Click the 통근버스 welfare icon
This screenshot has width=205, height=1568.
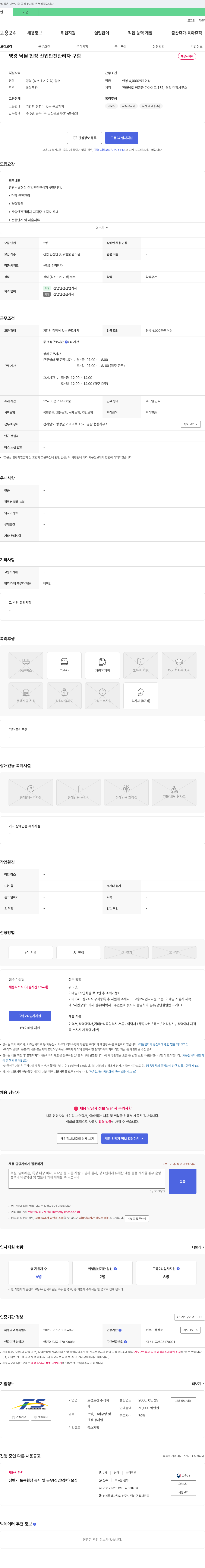point(26,665)
